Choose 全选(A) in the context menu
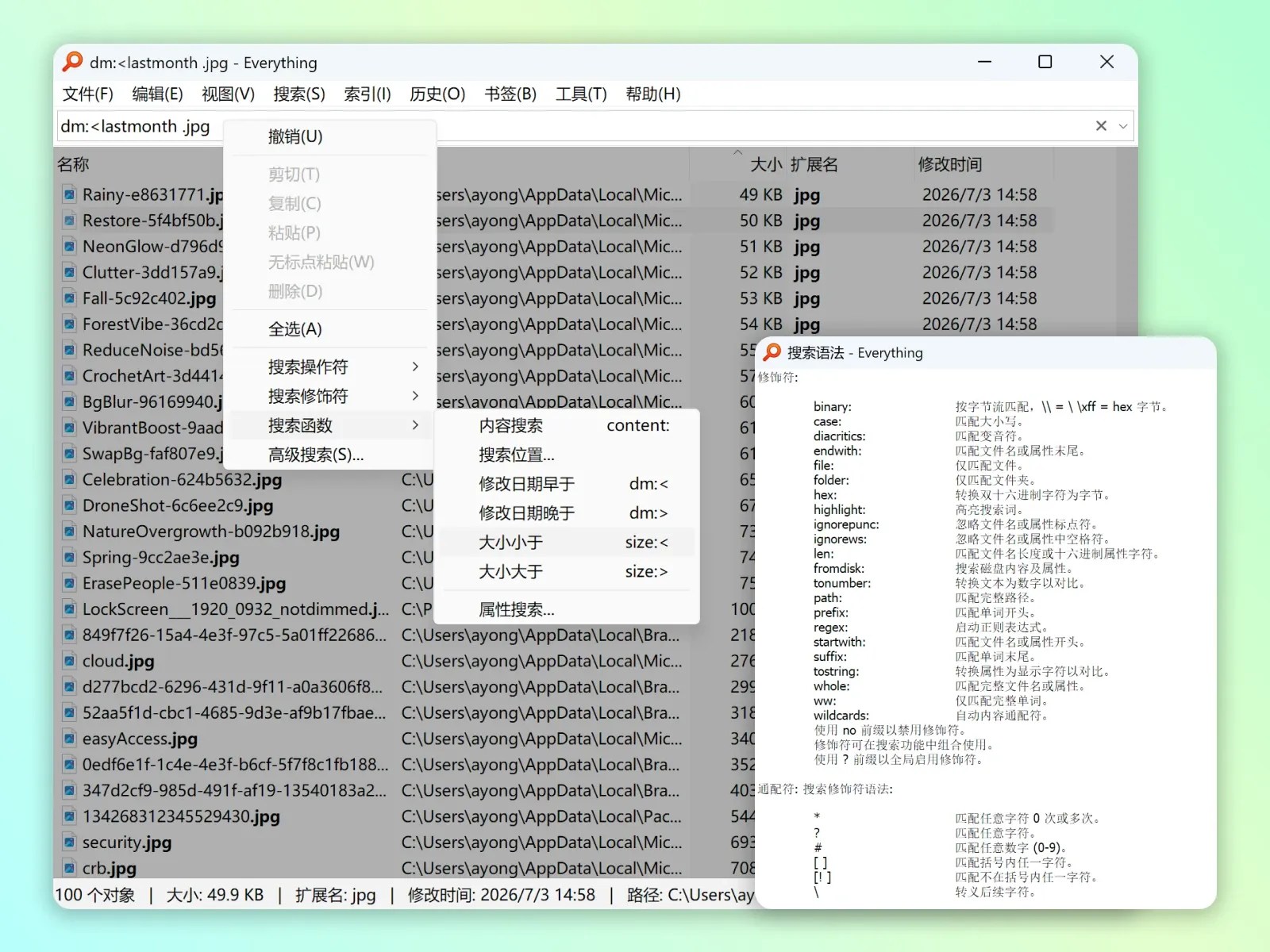 click(x=330, y=329)
